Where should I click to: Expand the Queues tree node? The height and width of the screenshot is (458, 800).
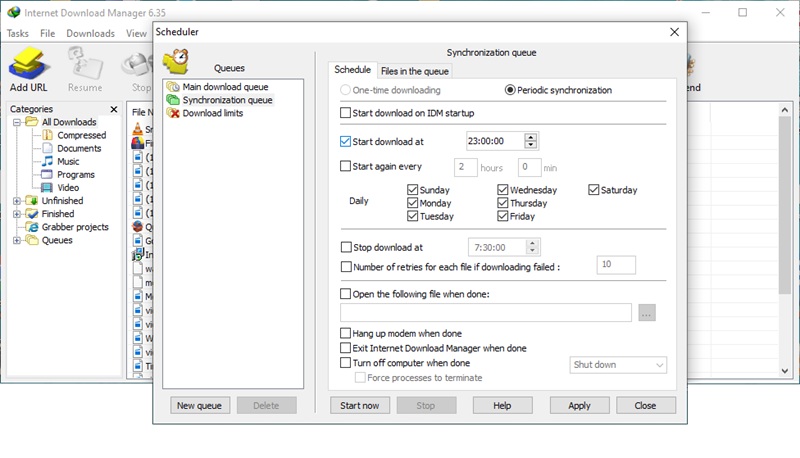[17, 240]
